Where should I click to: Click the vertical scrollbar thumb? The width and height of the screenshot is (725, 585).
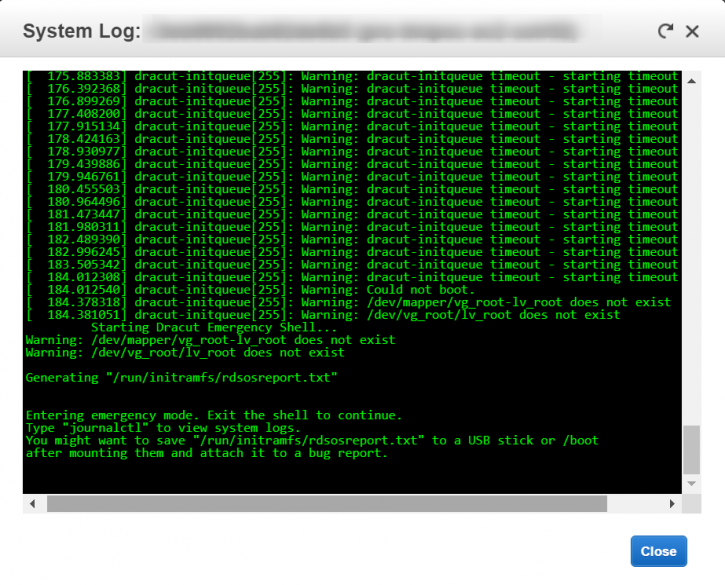click(x=691, y=450)
